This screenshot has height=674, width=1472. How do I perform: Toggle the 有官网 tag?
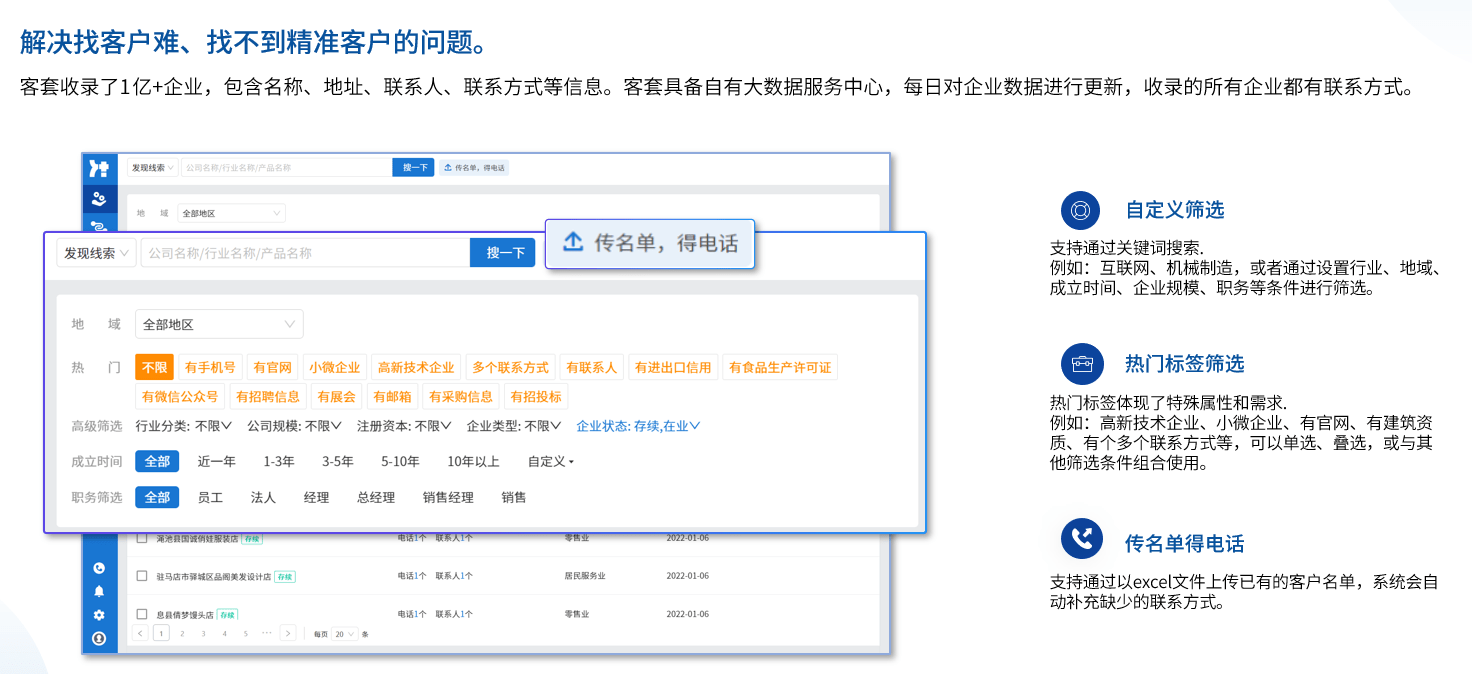(272, 367)
